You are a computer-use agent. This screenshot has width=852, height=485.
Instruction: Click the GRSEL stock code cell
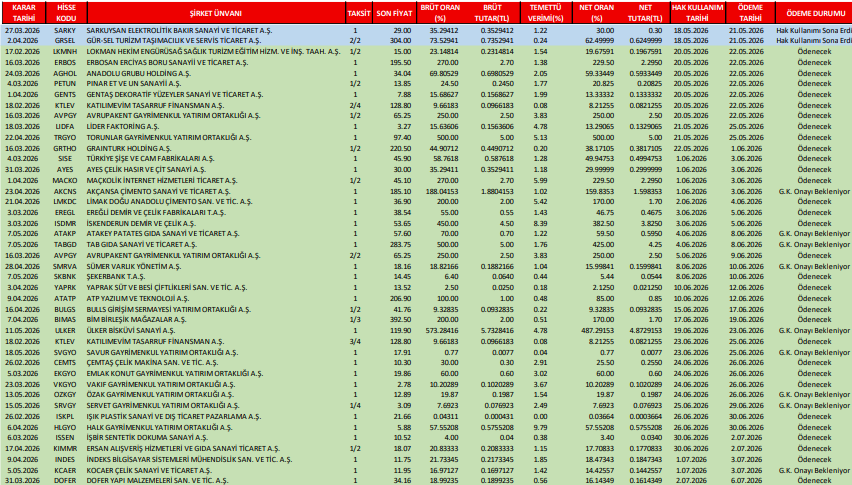point(65,40)
